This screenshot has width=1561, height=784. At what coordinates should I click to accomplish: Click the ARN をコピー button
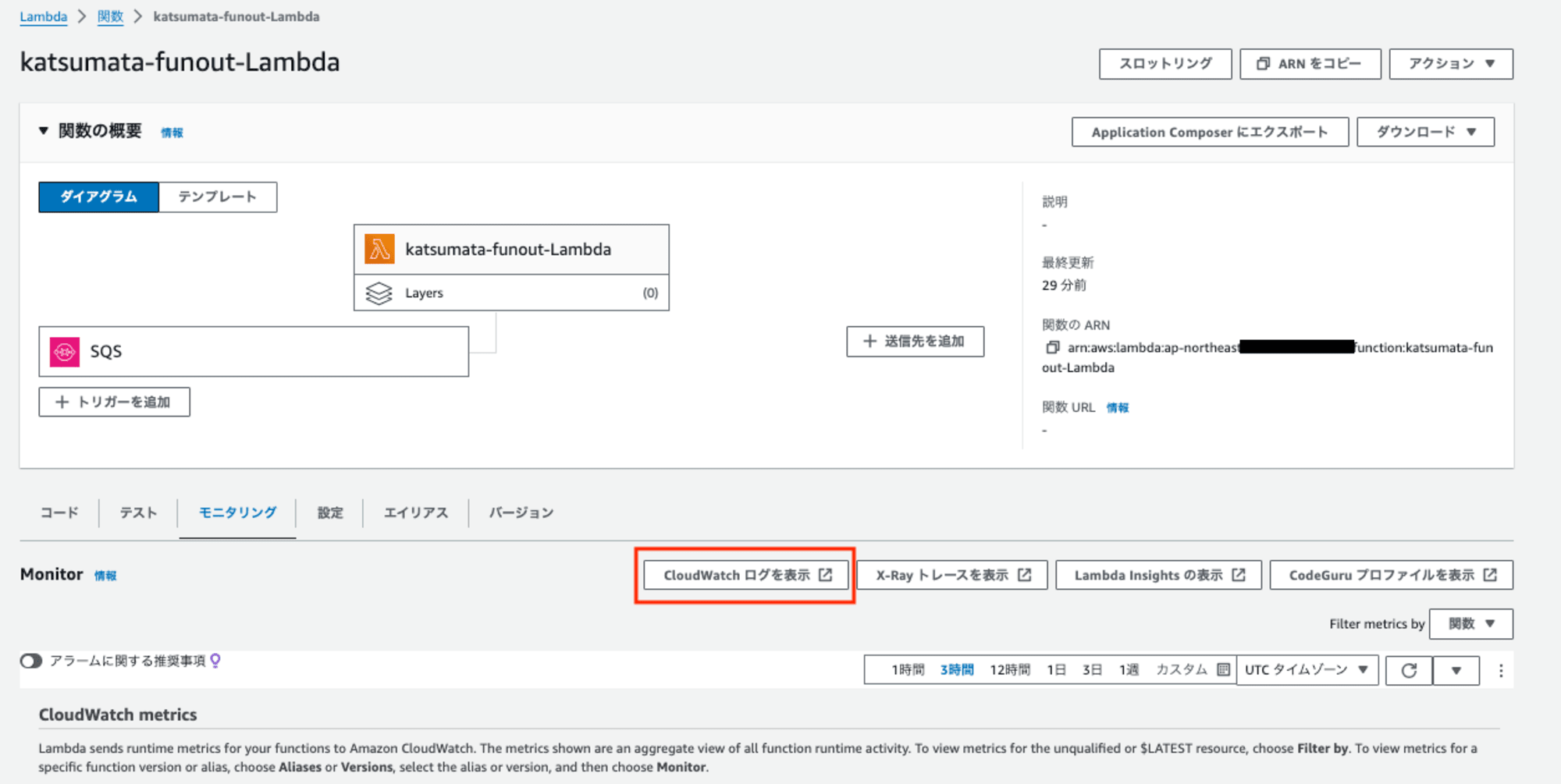click(x=1310, y=64)
